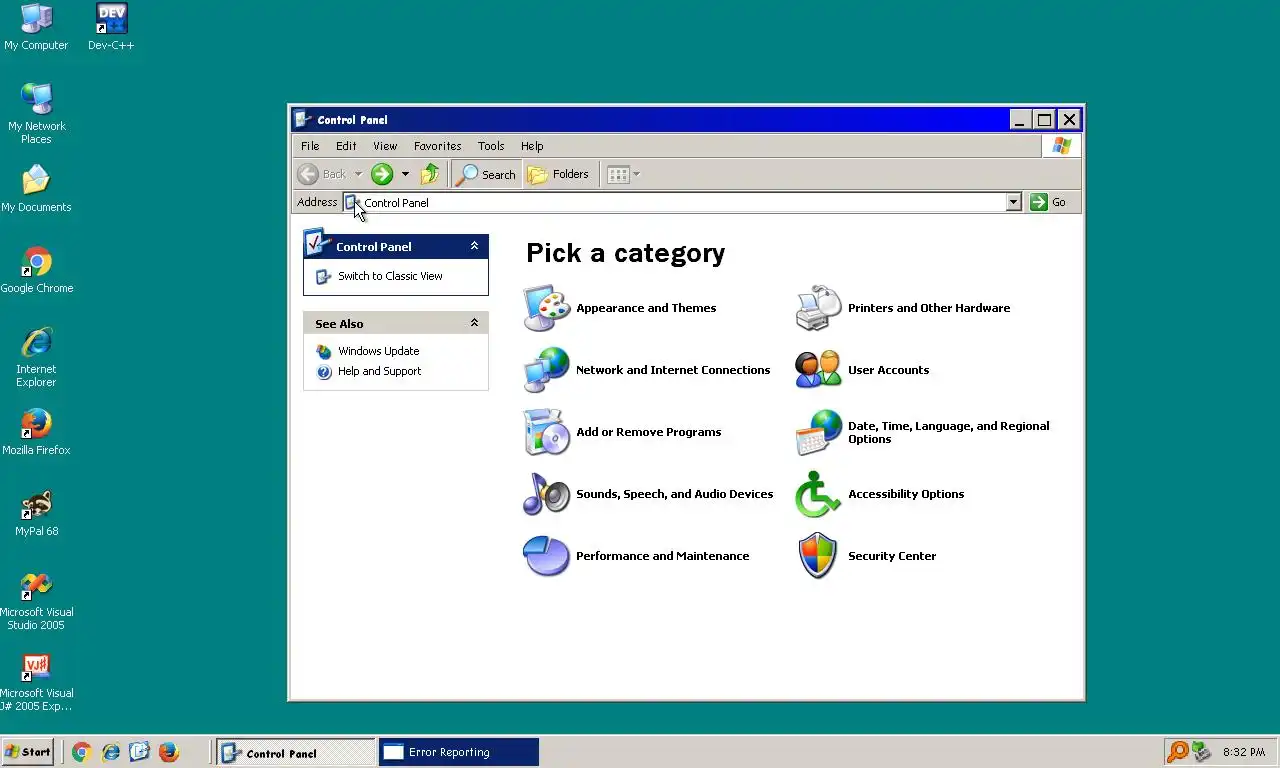
Task: Click the Pick a category heading
Action: (x=626, y=253)
